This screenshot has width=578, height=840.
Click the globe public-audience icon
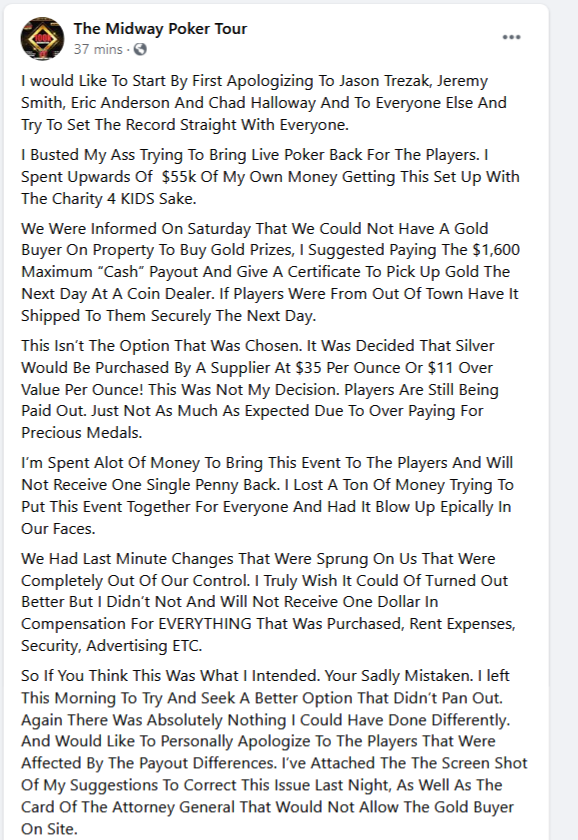tap(140, 49)
